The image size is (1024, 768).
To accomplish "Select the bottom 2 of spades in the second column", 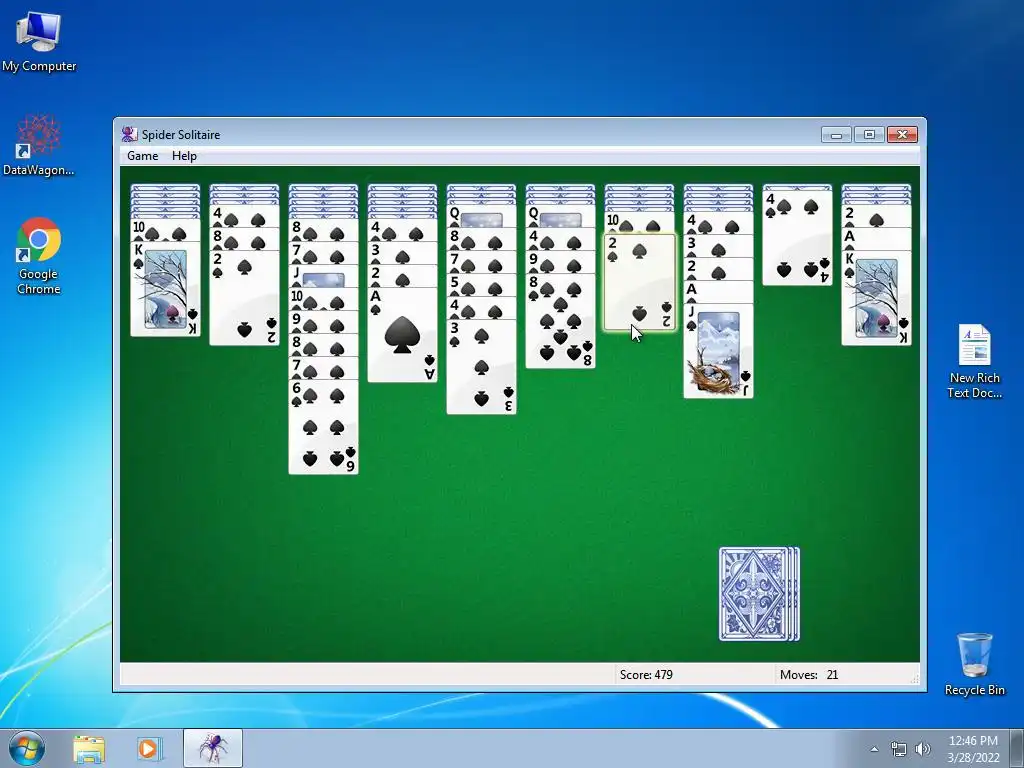I will pos(244,297).
